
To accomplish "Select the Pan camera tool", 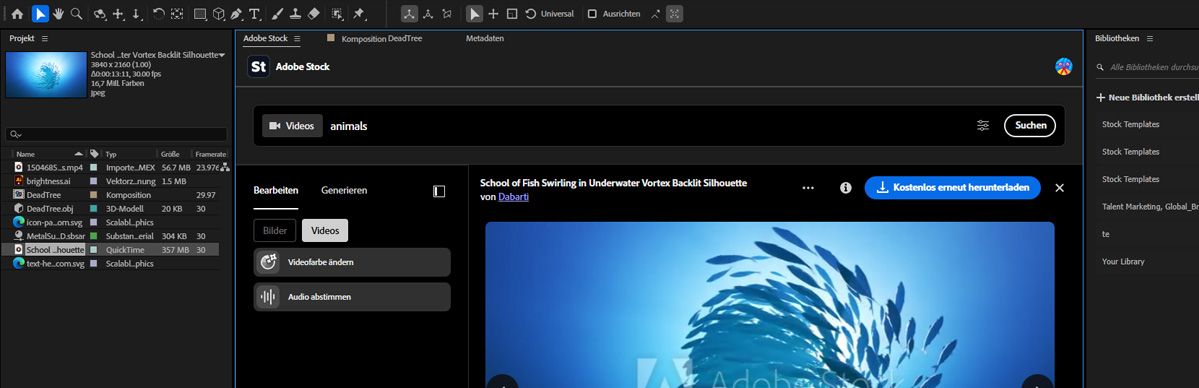I will click(118, 14).
